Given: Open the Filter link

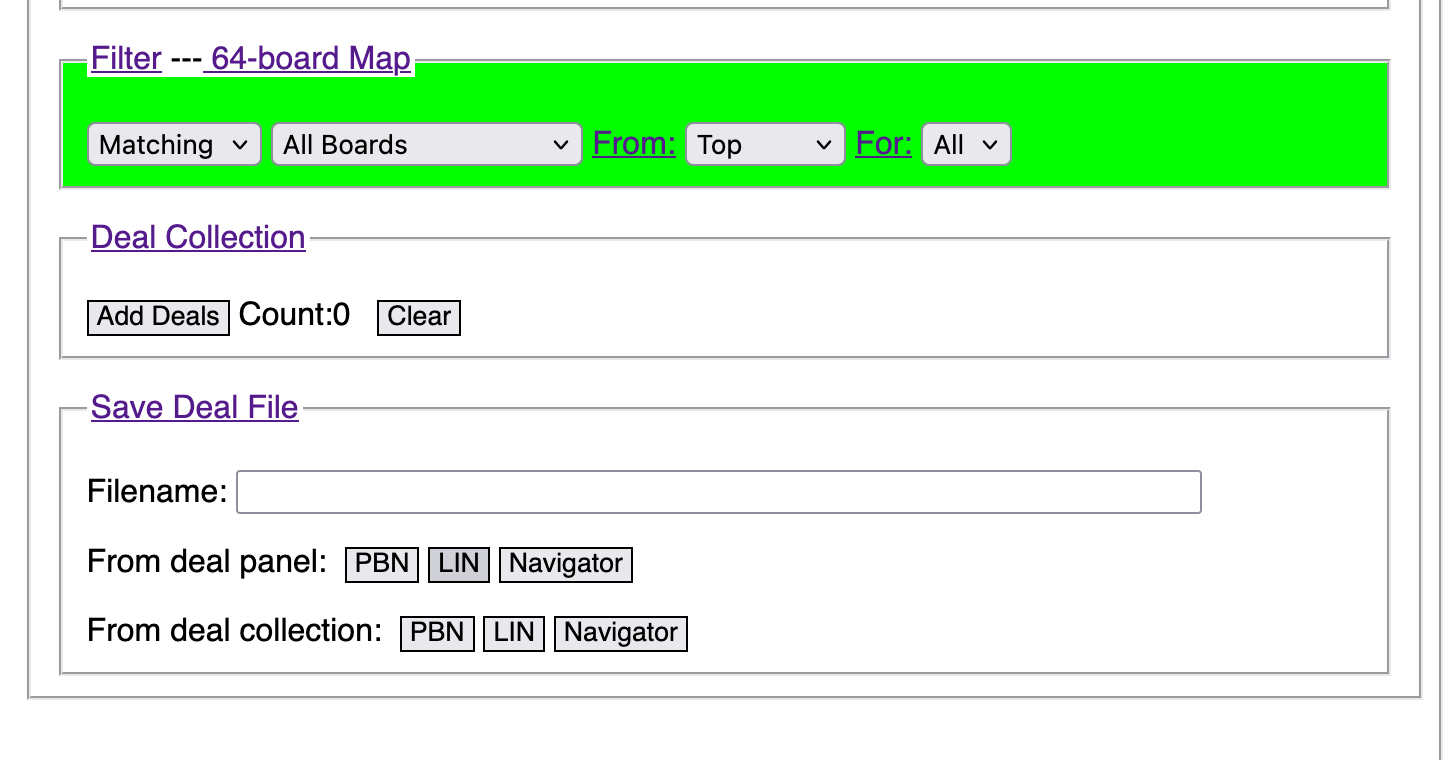Looking at the screenshot, I should (x=126, y=59).
